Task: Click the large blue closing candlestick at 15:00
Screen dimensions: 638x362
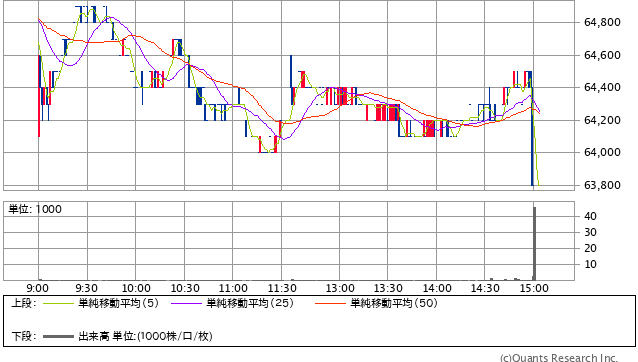Action: click(x=532, y=129)
